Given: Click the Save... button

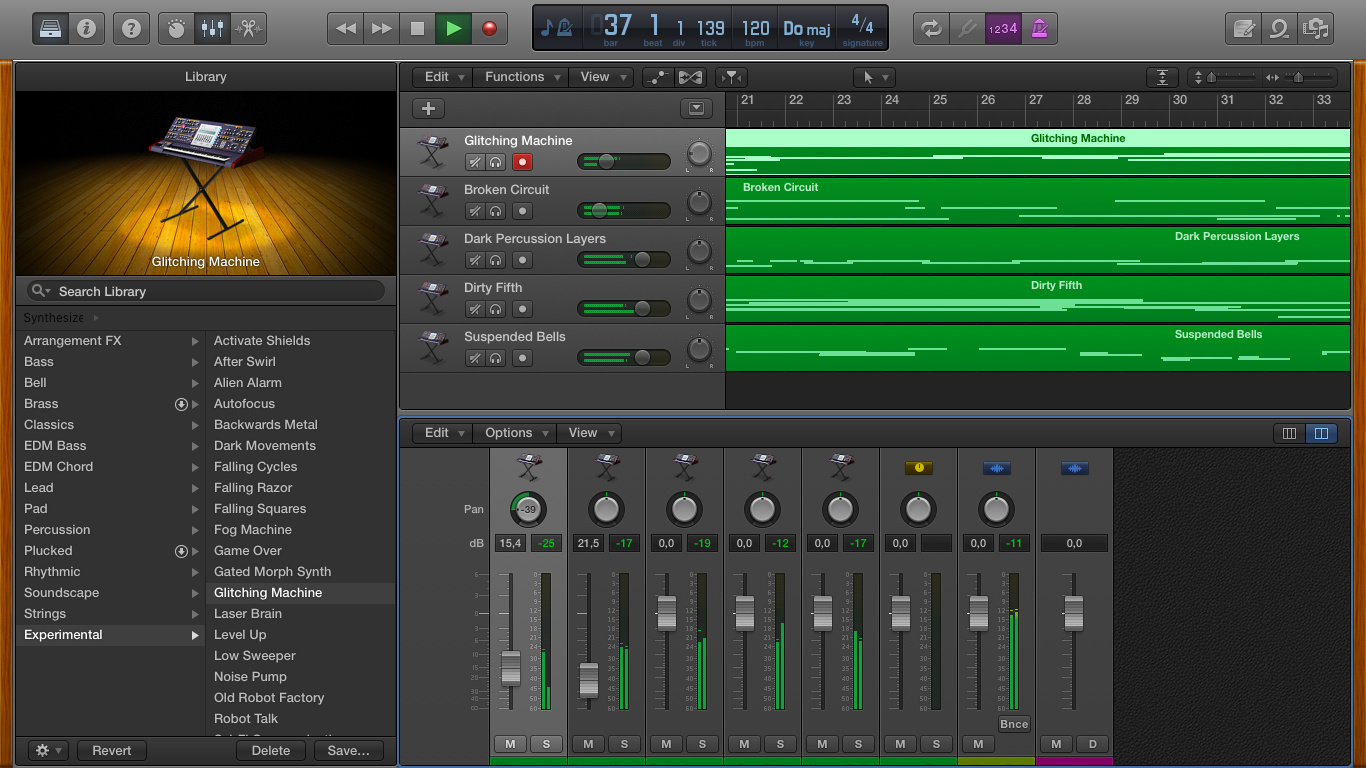Looking at the screenshot, I should (349, 750).
